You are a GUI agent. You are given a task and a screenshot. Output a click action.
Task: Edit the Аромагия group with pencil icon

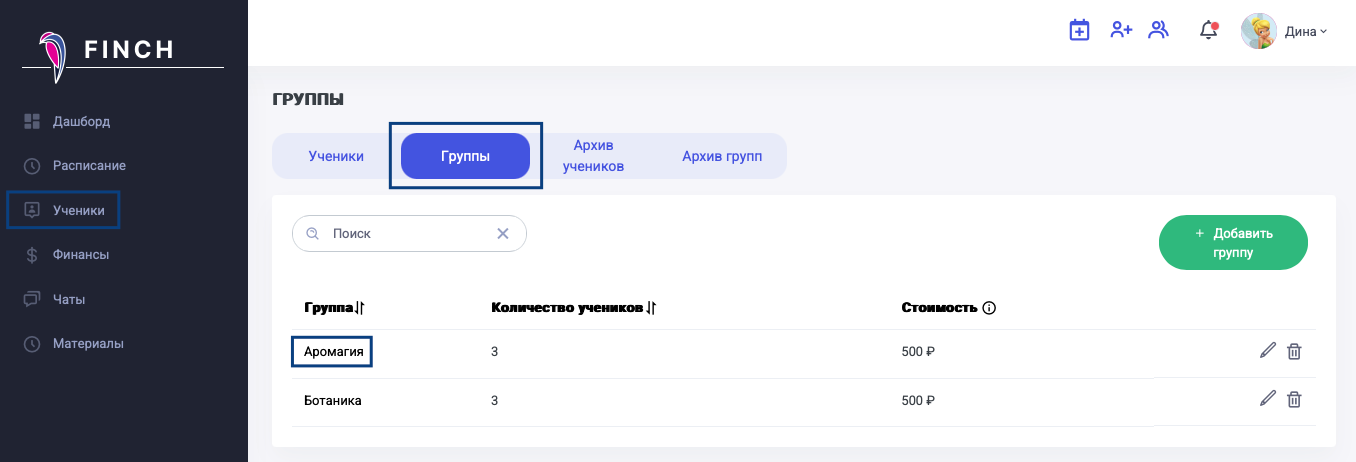[1268, 351]
